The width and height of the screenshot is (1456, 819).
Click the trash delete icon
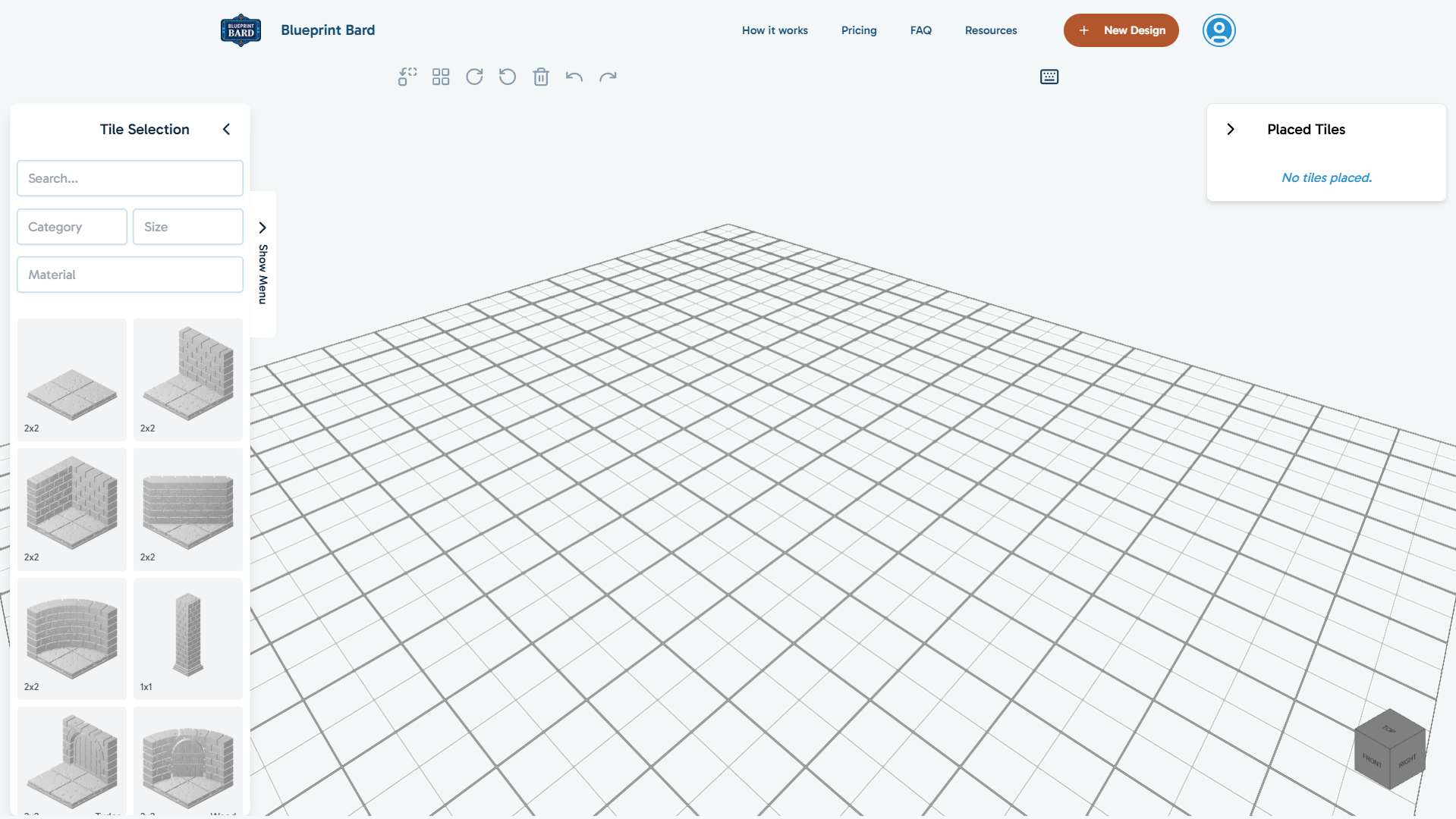pyautogui.click(x=541, y=77)
